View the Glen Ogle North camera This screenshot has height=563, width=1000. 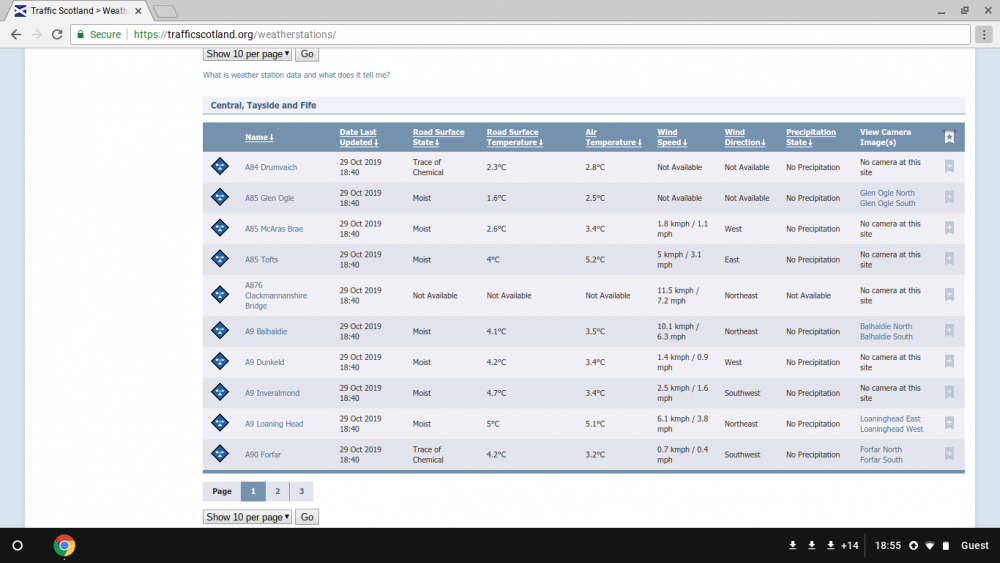887,193
